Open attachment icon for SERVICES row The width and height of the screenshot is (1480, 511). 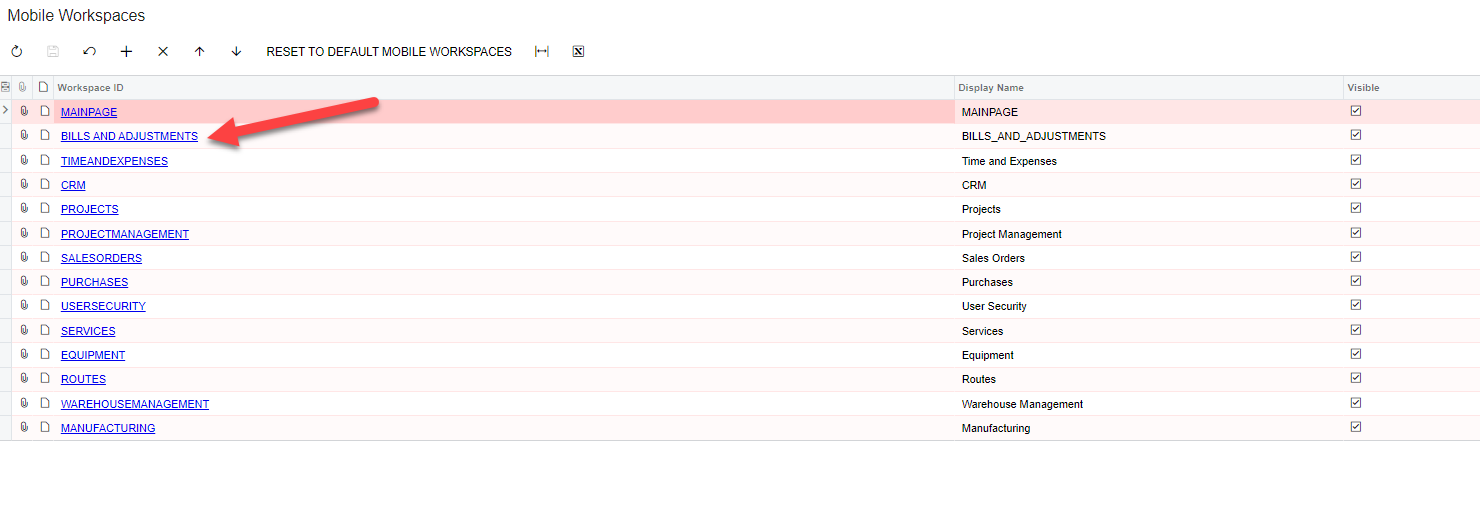coord(24,330)
